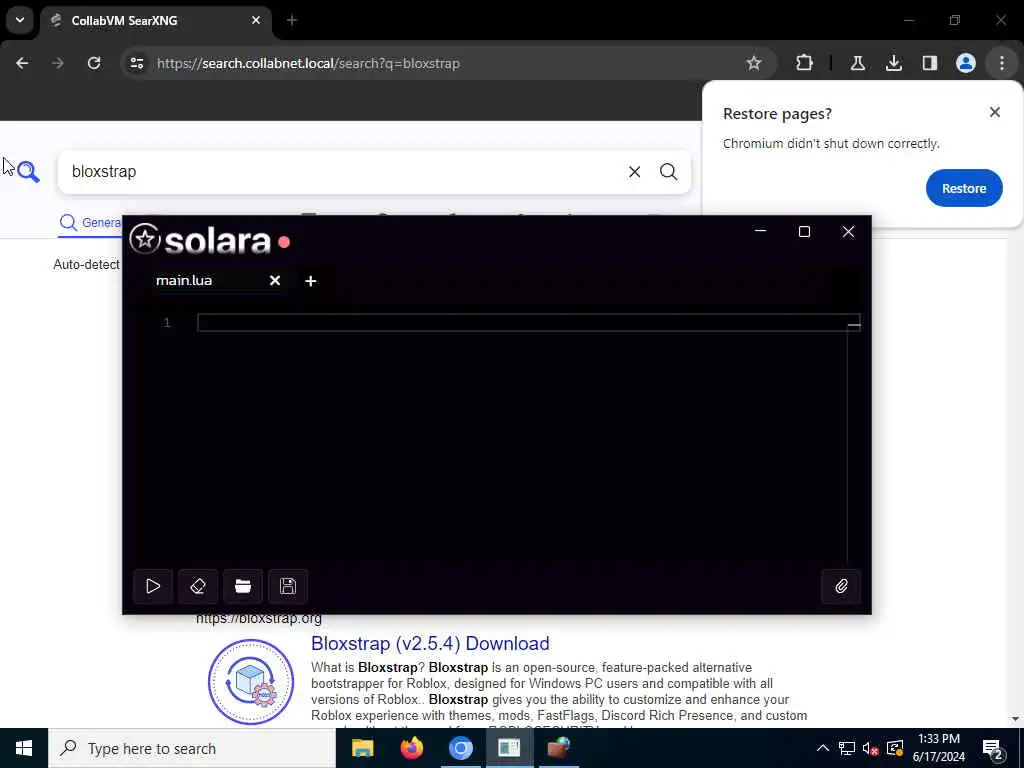Clear the bloxstrap search query
The width and height of the screenshot is (1024, 768).
635,172
